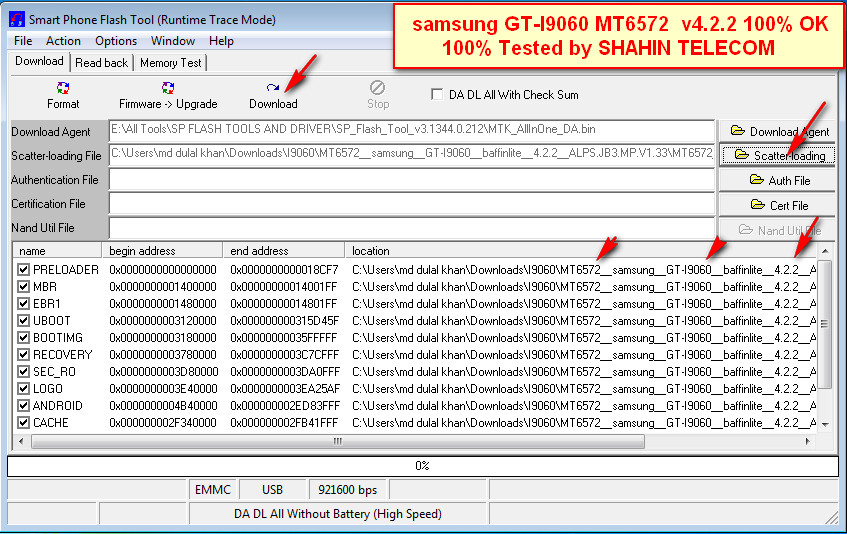Click the Download Agent path field
The image size is (847, 534).
tap(412, 131)
